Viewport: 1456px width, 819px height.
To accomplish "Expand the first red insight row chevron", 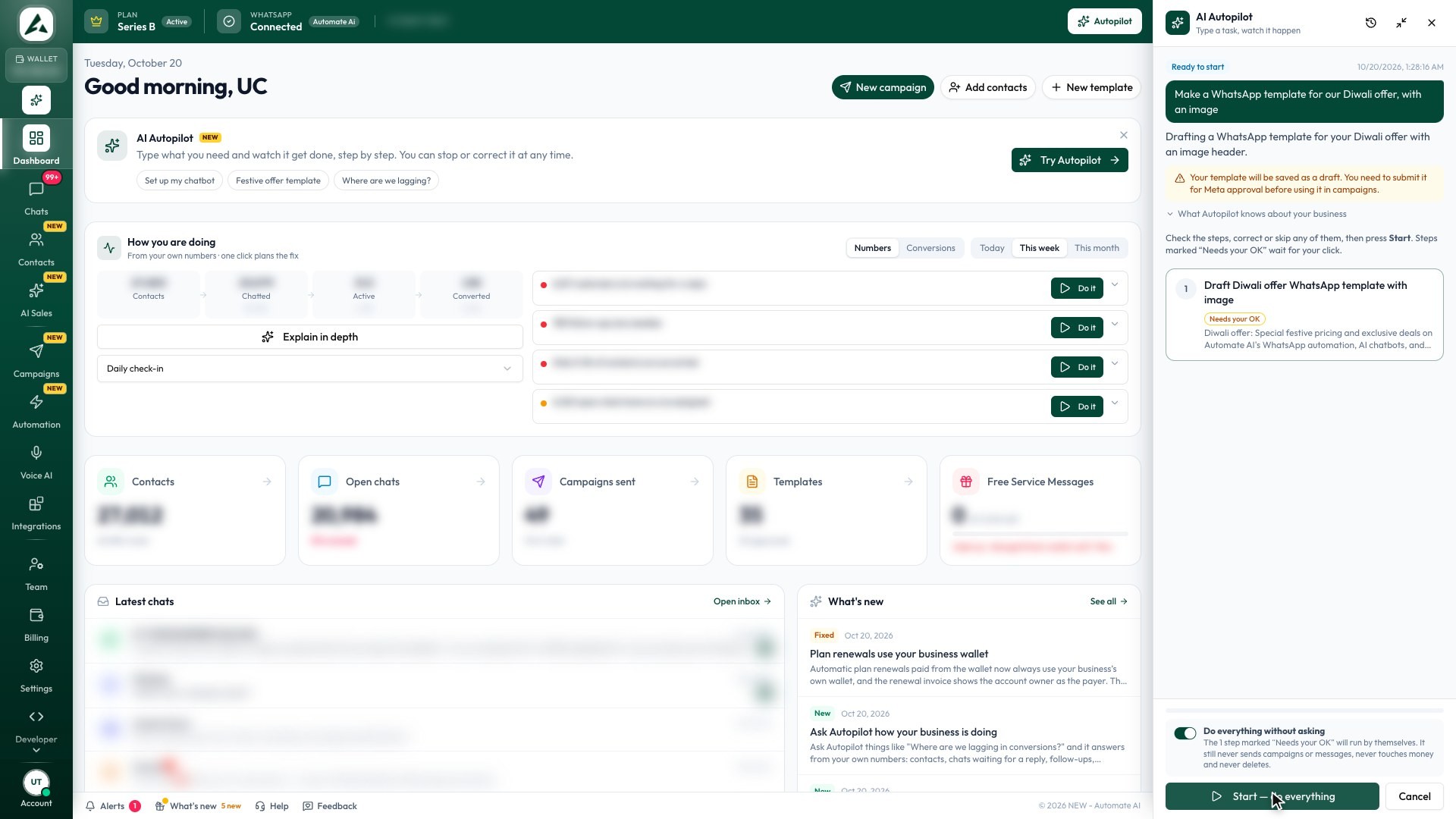I will click(1115, 285).
